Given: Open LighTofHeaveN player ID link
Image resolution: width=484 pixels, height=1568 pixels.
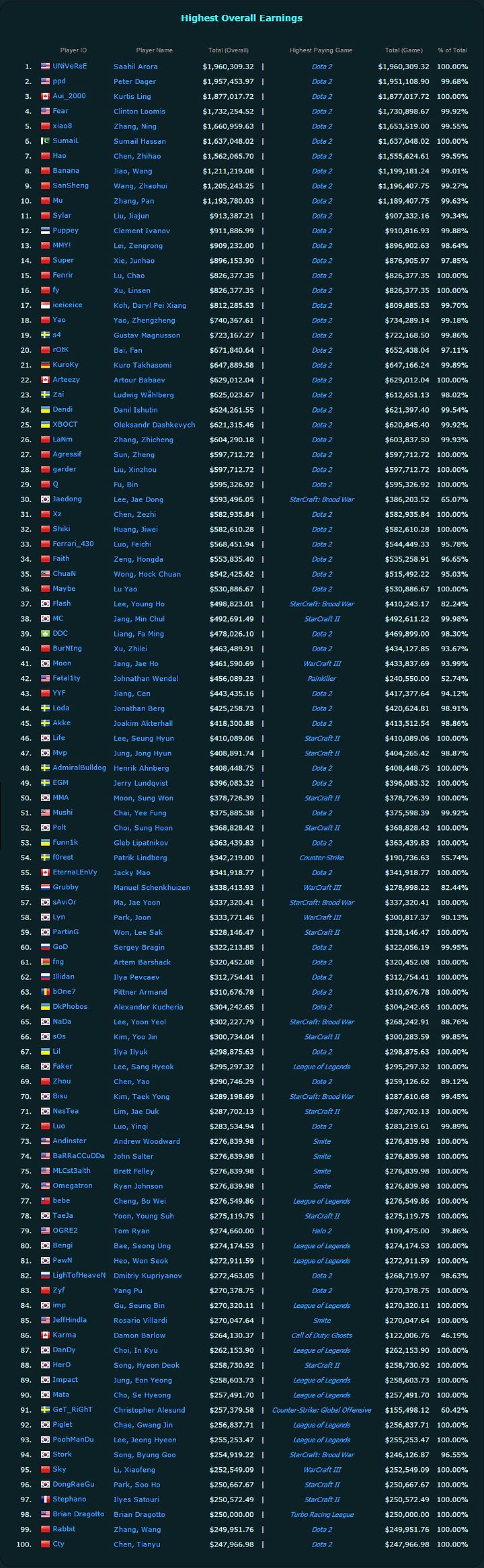Looking at the screenshot, I should tap(79, 1276).
